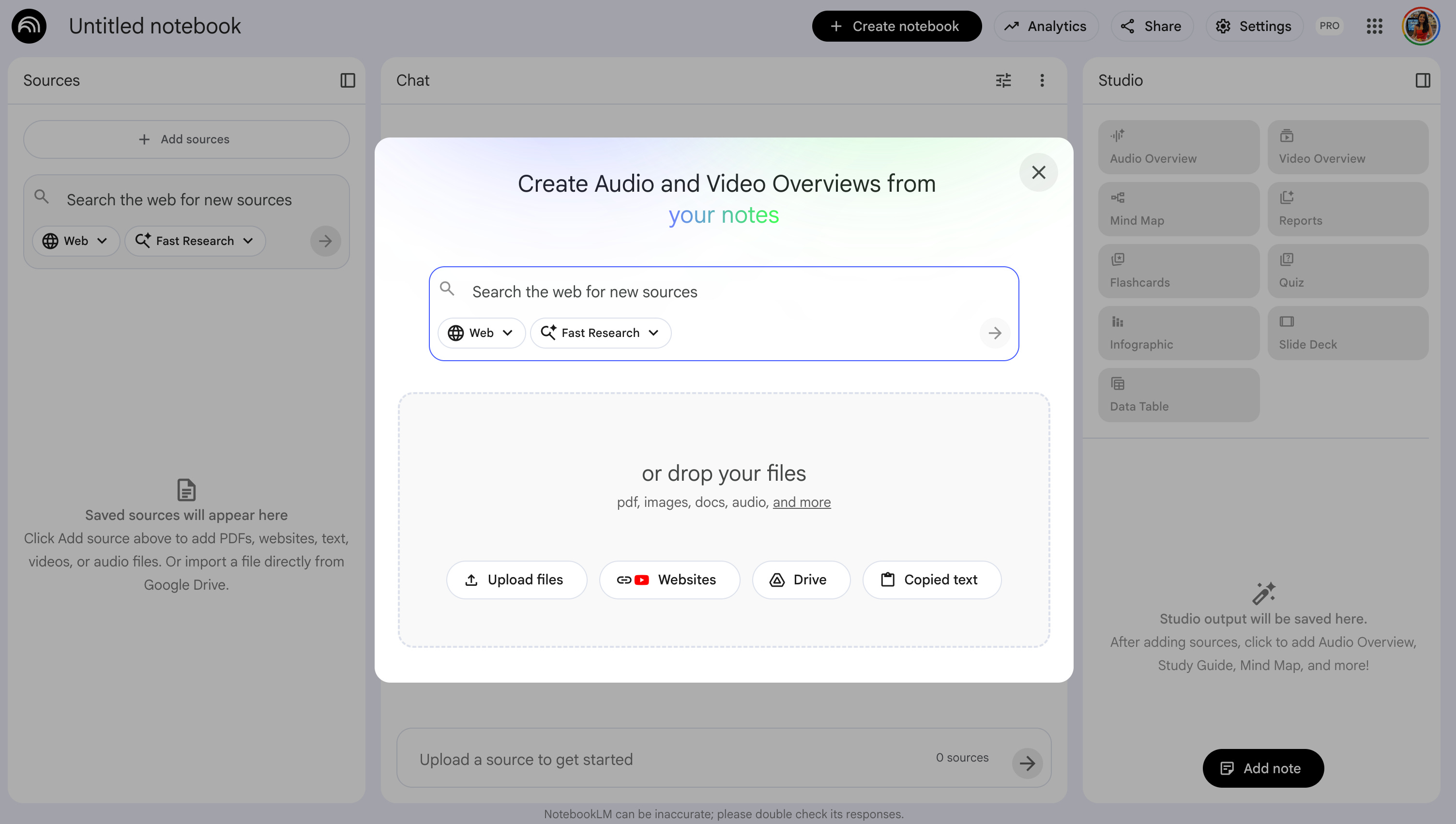
Task: Create a Mind Map
Action: point(1179,209)
